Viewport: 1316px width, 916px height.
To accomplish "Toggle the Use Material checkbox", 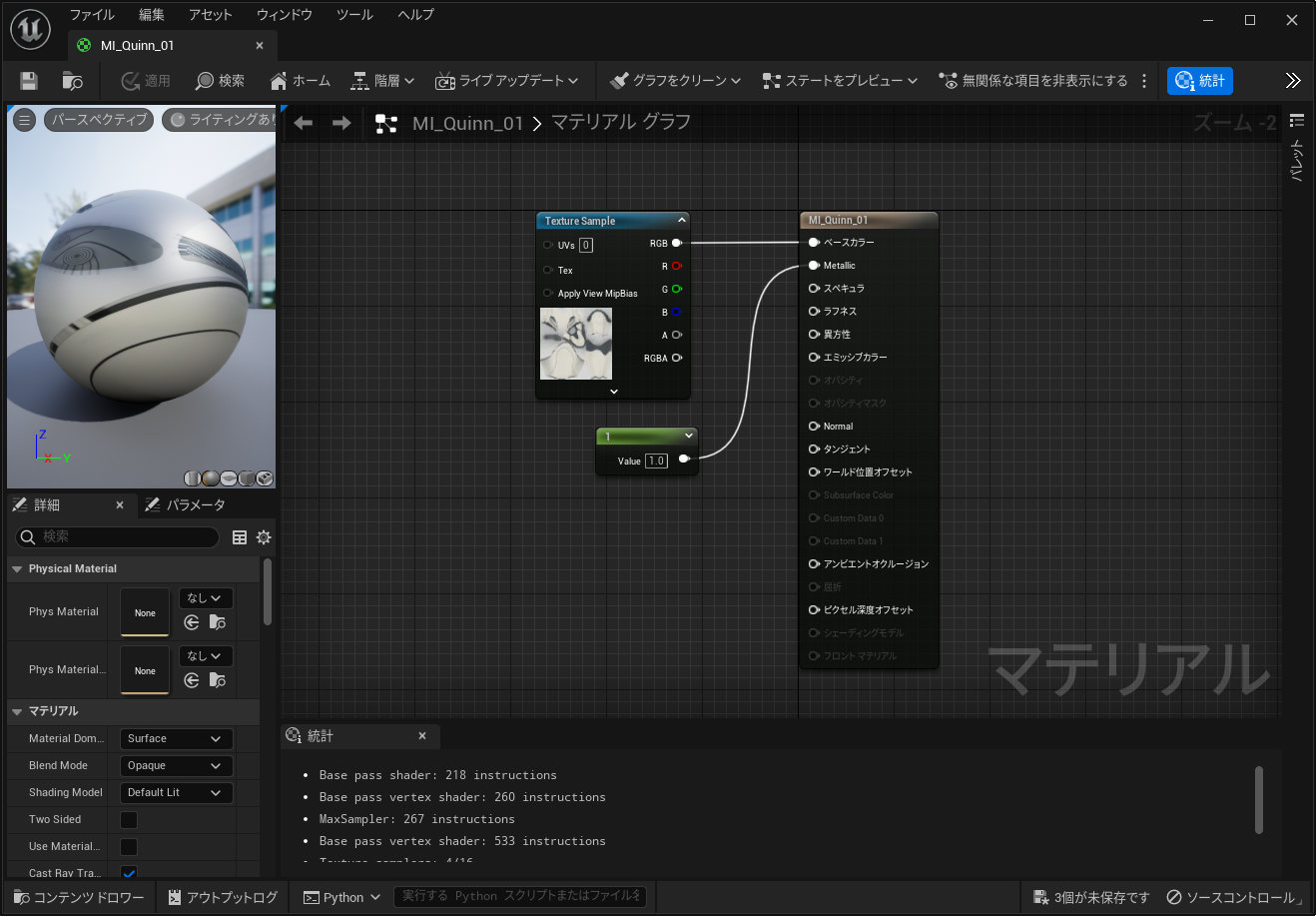I will [x=129, y=847].
